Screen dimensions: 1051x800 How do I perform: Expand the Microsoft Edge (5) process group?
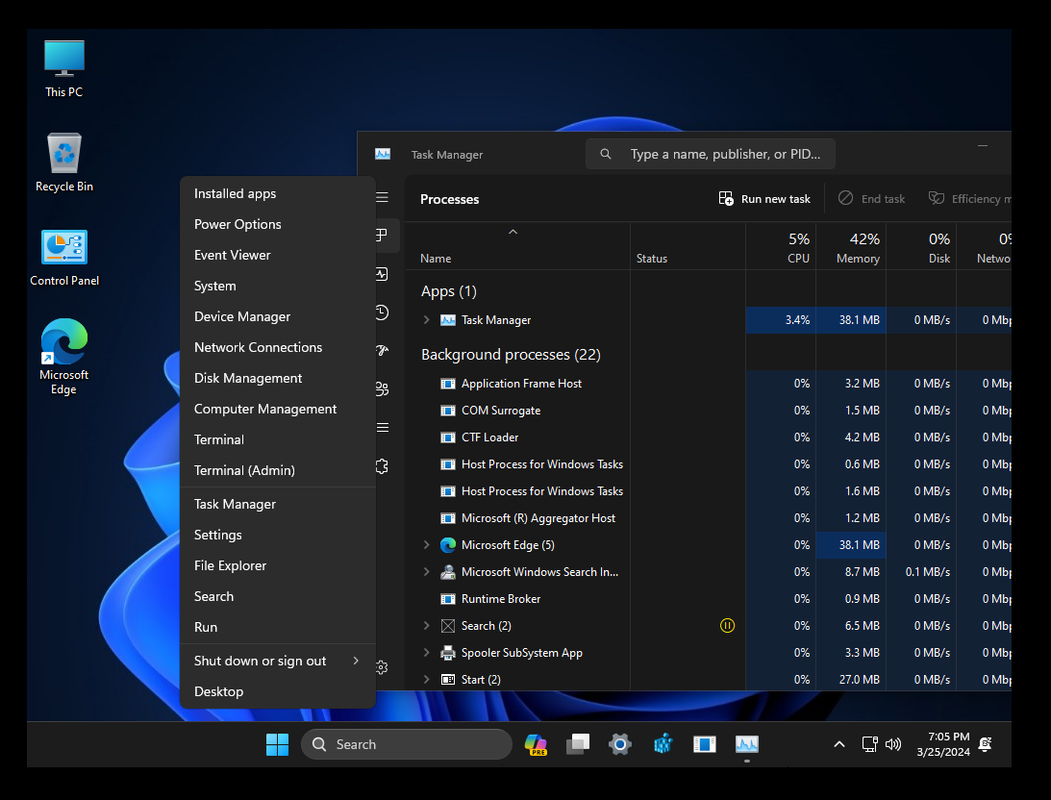click(426, 545)
